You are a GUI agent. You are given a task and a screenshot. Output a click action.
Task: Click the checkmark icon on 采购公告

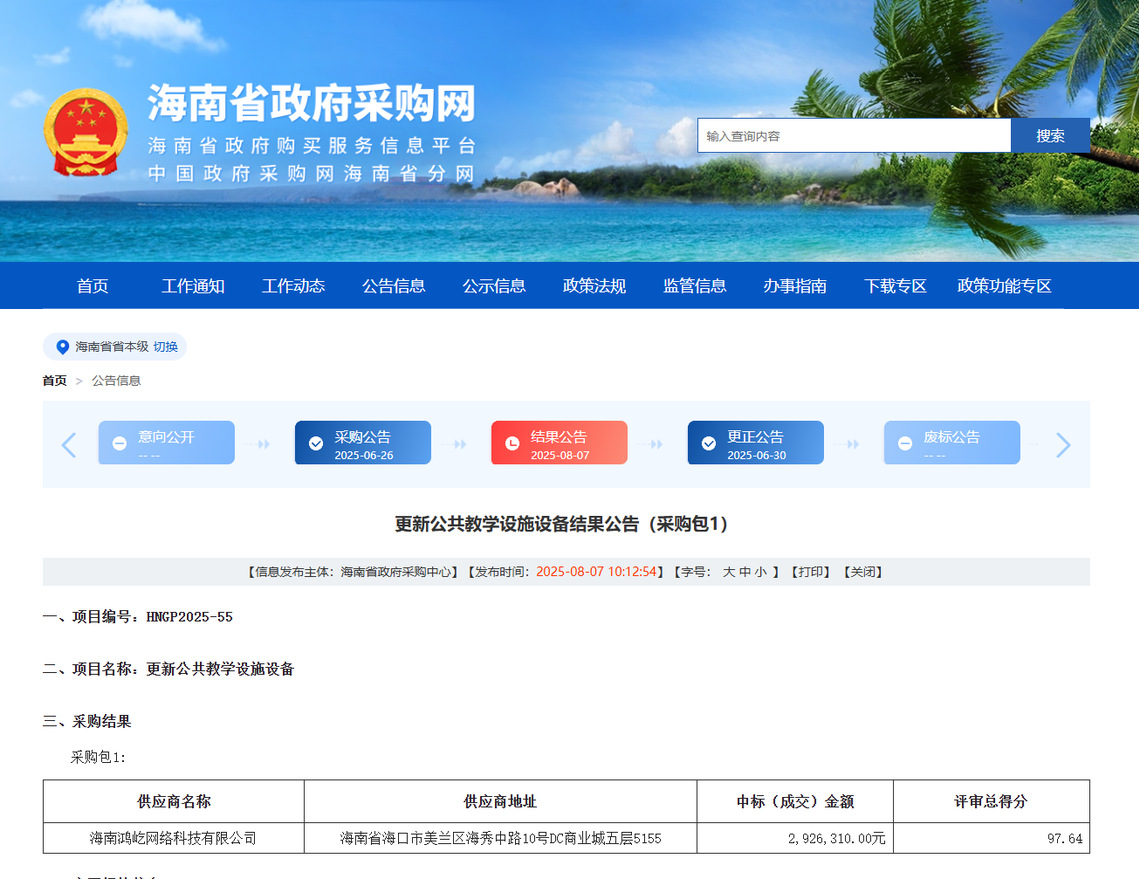click(316, 443)
